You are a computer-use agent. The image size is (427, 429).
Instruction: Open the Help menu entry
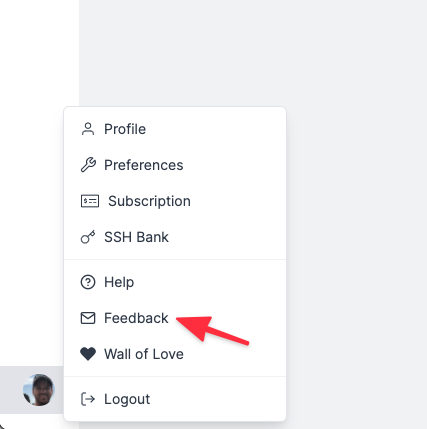point(175,282)
